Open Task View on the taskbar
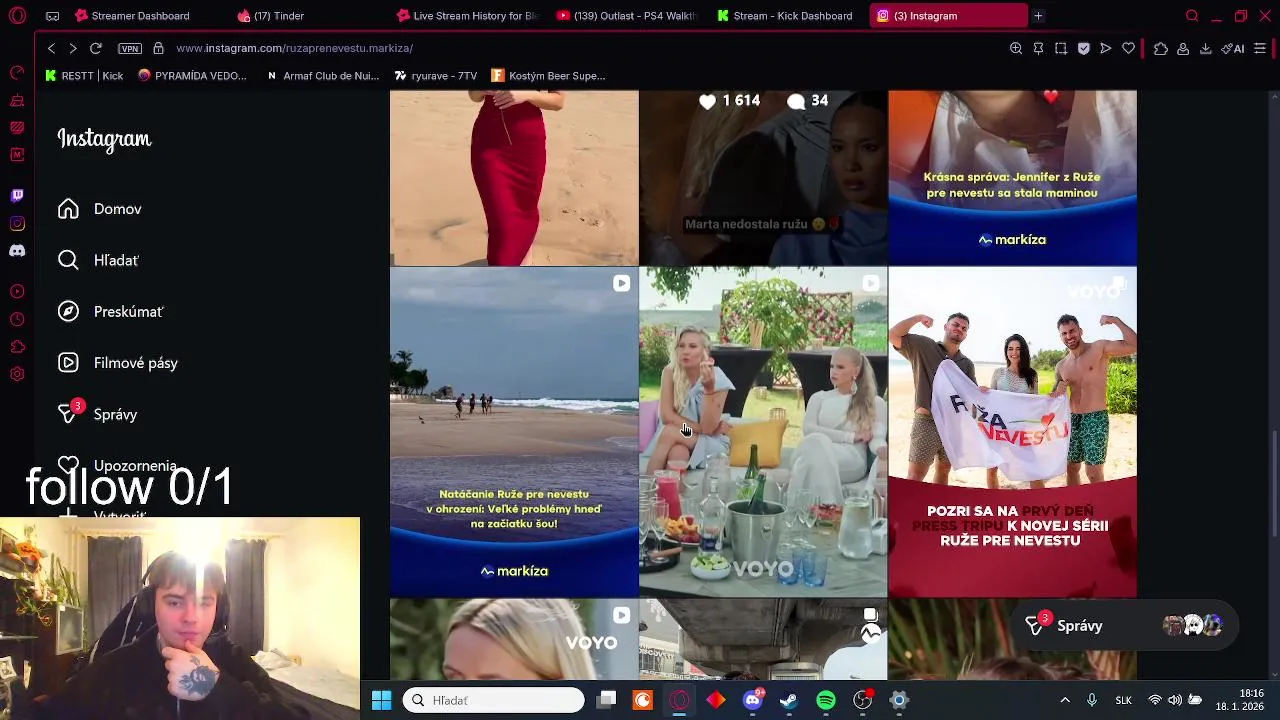 [x=607, y=701]
